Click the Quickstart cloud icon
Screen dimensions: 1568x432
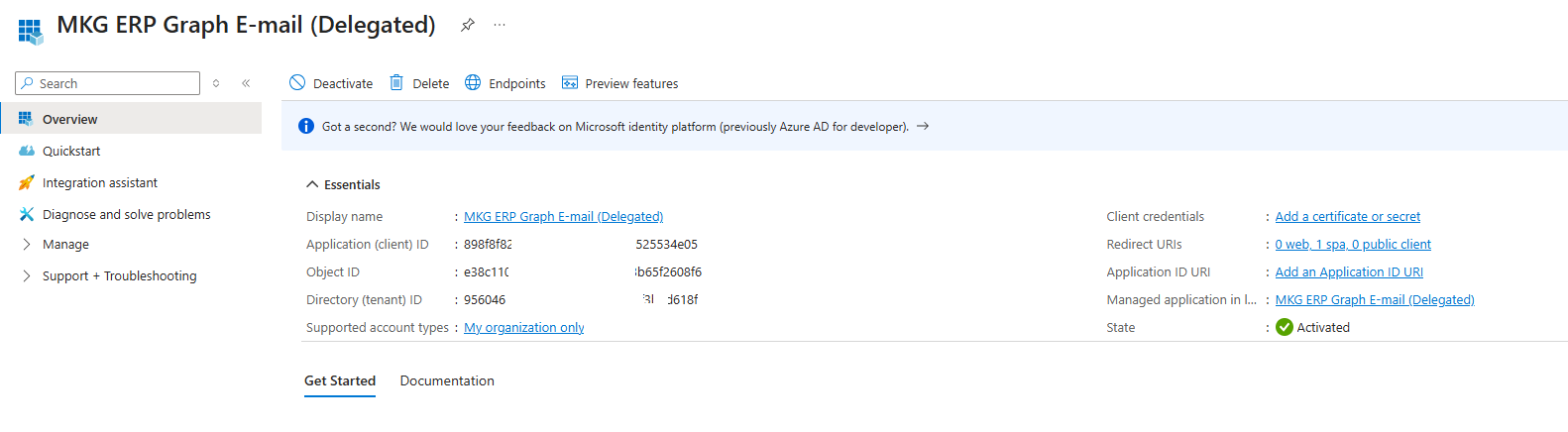(27, 152)
